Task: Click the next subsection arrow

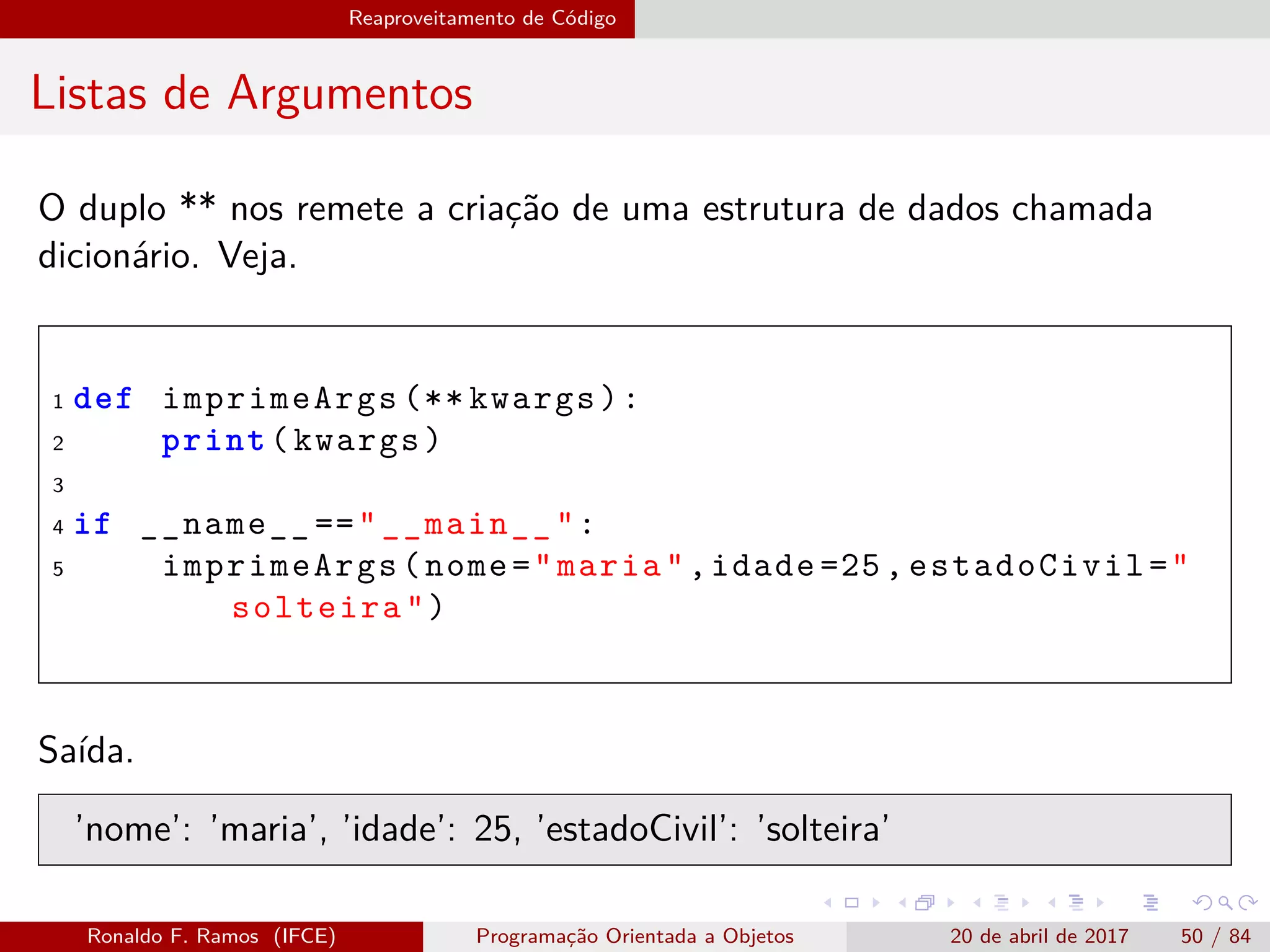Action: point(1026,902)
